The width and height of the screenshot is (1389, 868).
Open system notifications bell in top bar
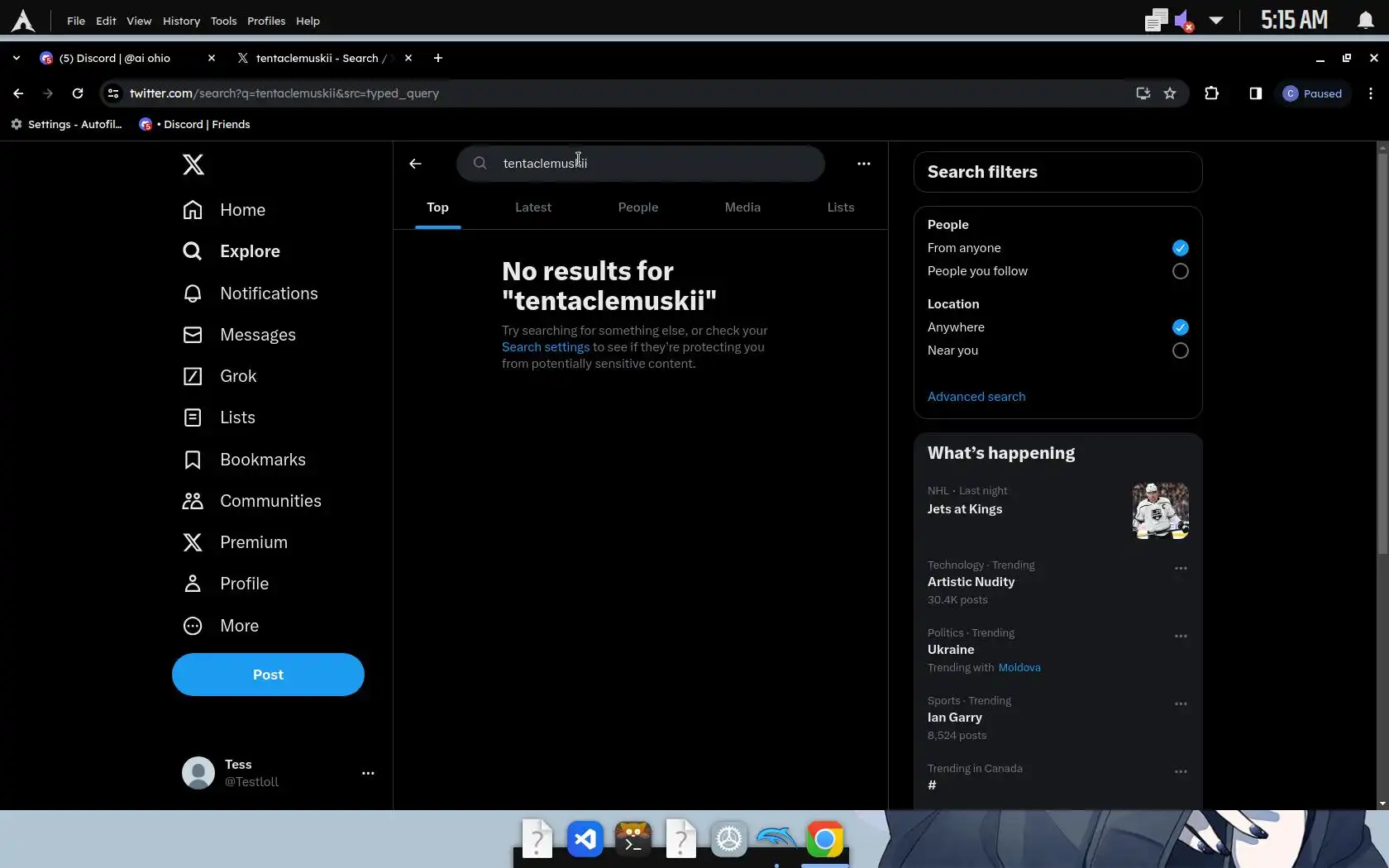(x=1365, y=20)
